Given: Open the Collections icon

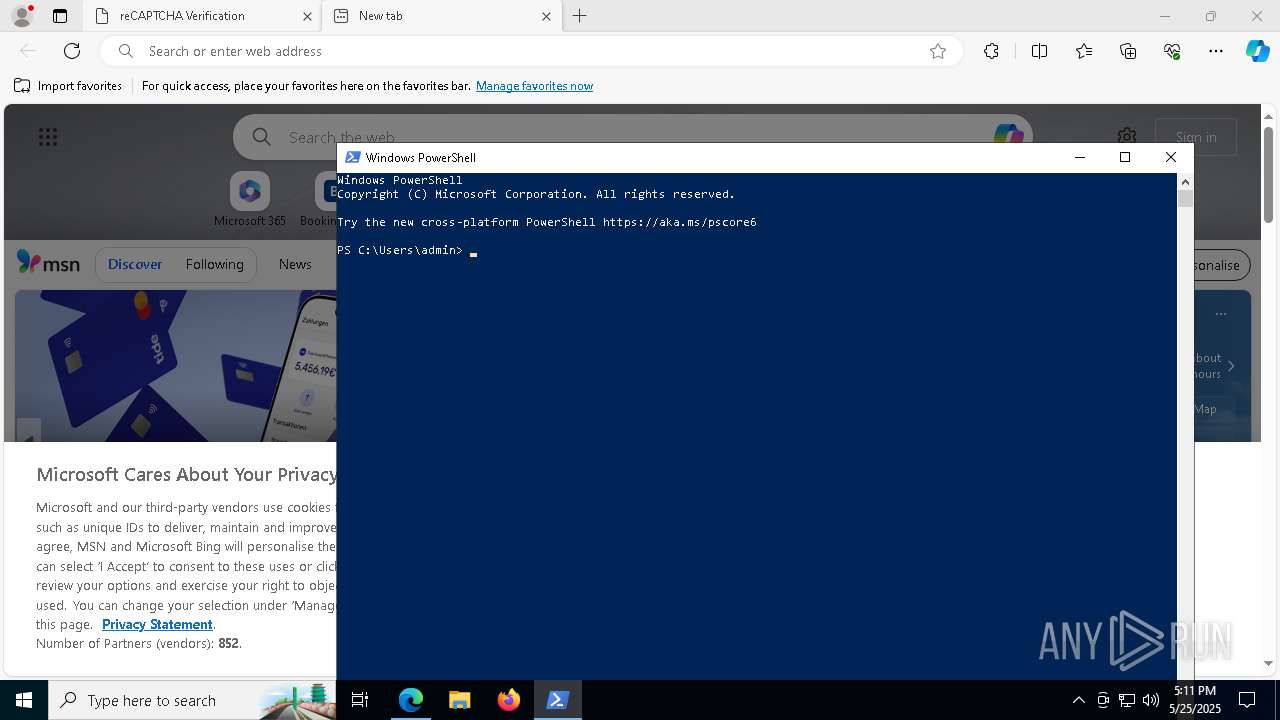Looking at the screenshot, I should click(1128, 51).
